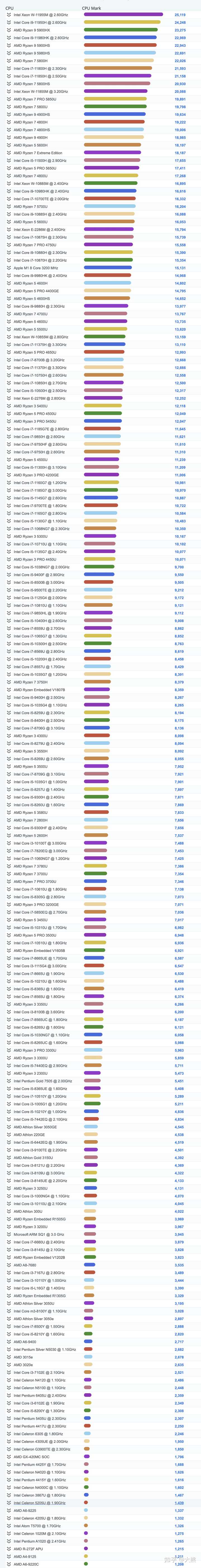Click the bar for AMD Ryzen 9 4900H
This screenshot has height=1568, width=201.
(113, 137)
